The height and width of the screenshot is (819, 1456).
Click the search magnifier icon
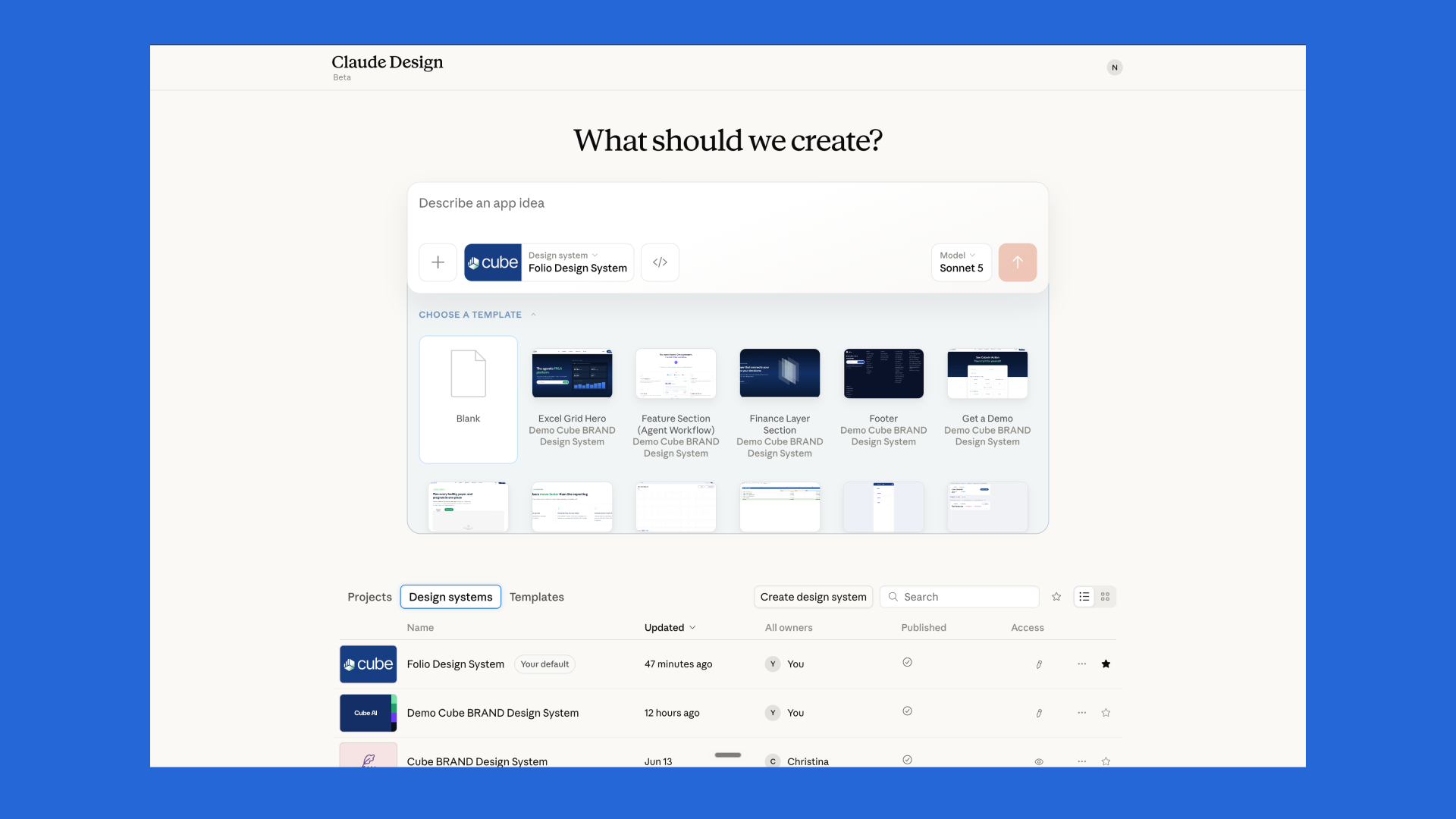893,597
